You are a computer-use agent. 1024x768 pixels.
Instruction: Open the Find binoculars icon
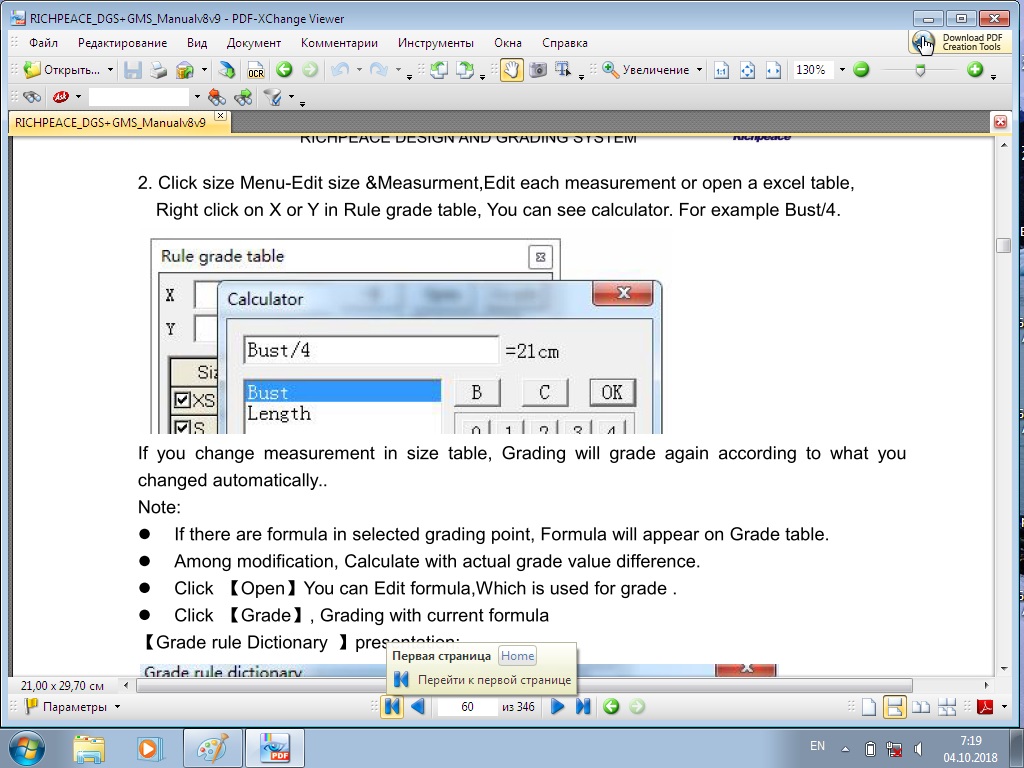click(31, 97)
